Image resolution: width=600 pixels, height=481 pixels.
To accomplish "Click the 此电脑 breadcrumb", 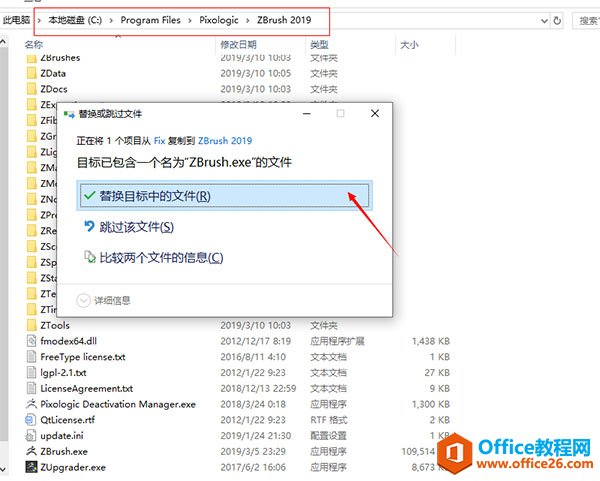I will click(16, 20).
